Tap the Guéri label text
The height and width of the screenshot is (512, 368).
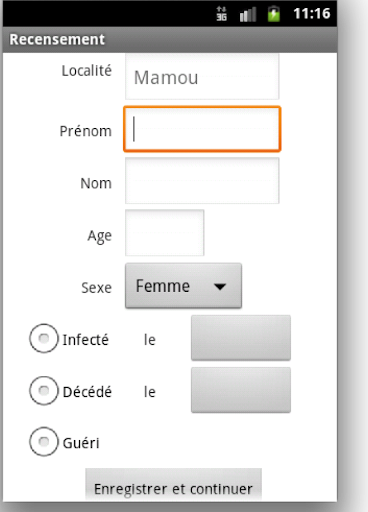[81, 443]
